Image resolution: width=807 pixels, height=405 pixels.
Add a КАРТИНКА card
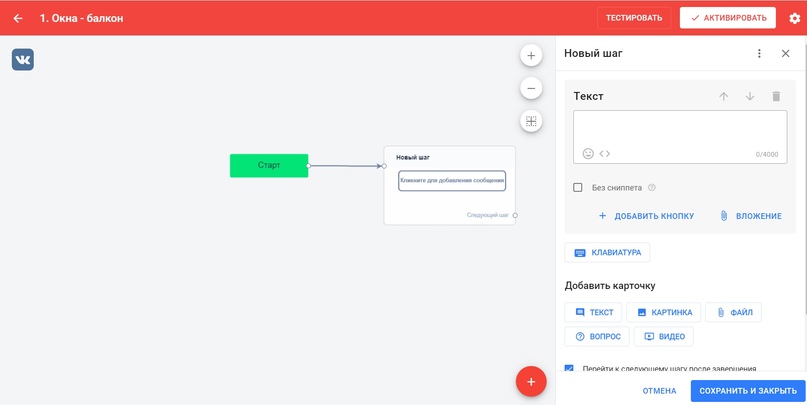664,312
